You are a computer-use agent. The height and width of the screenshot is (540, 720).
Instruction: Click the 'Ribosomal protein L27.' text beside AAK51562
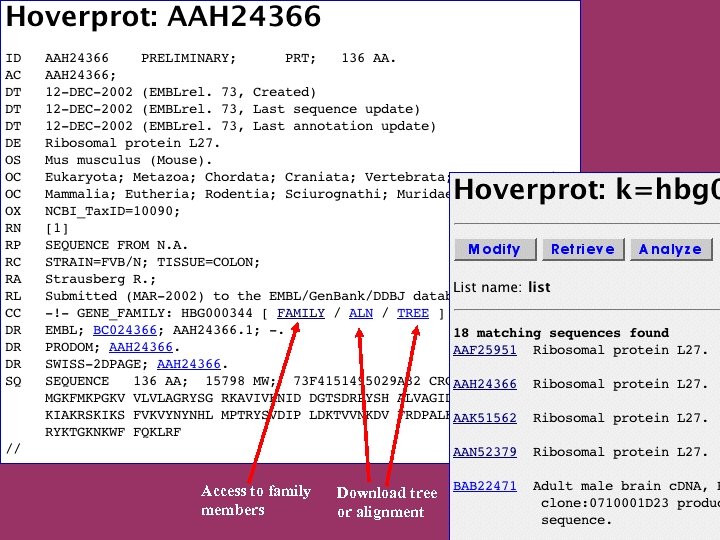pos(620,418)
